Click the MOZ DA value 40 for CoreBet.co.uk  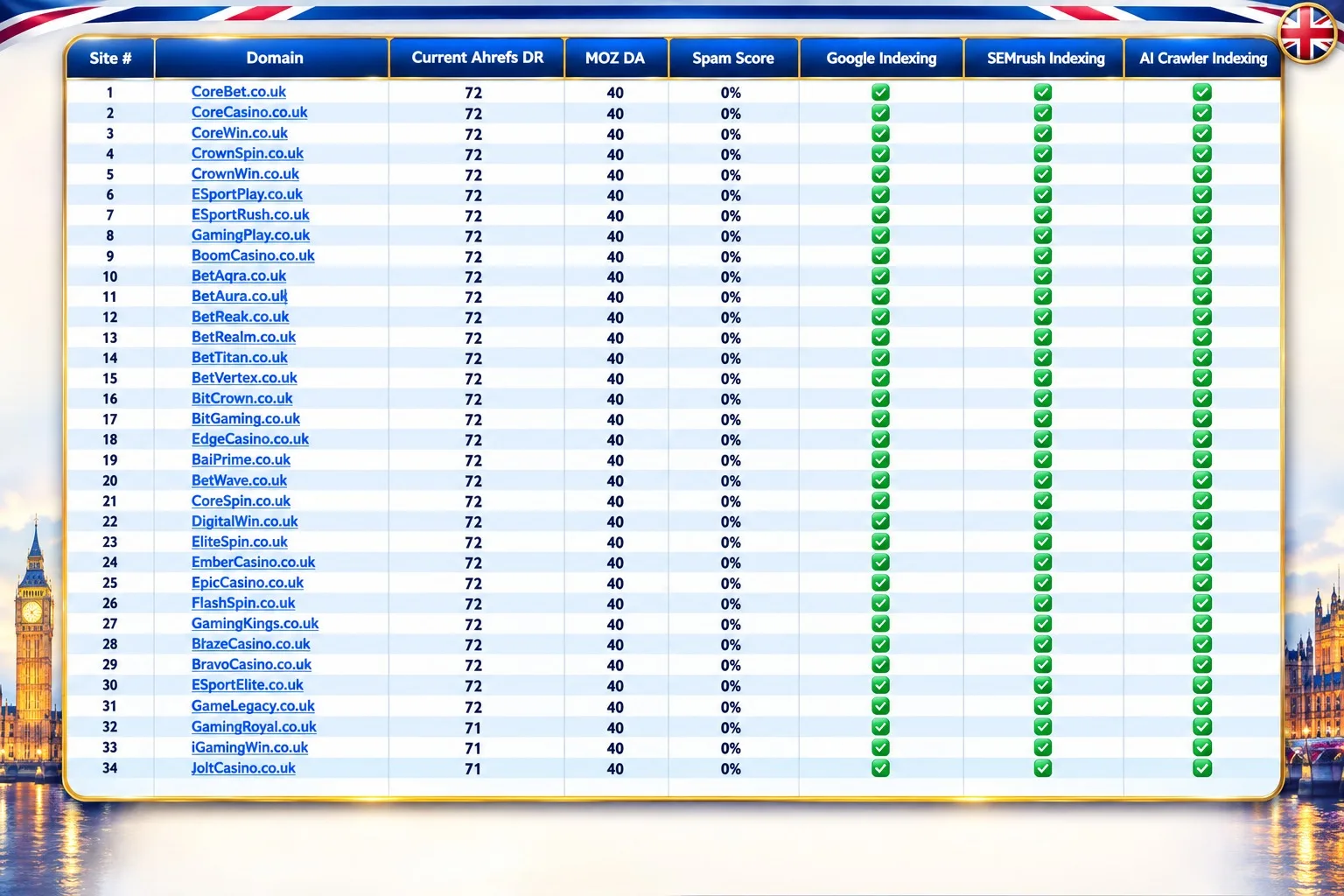click(x=615, y=93)
